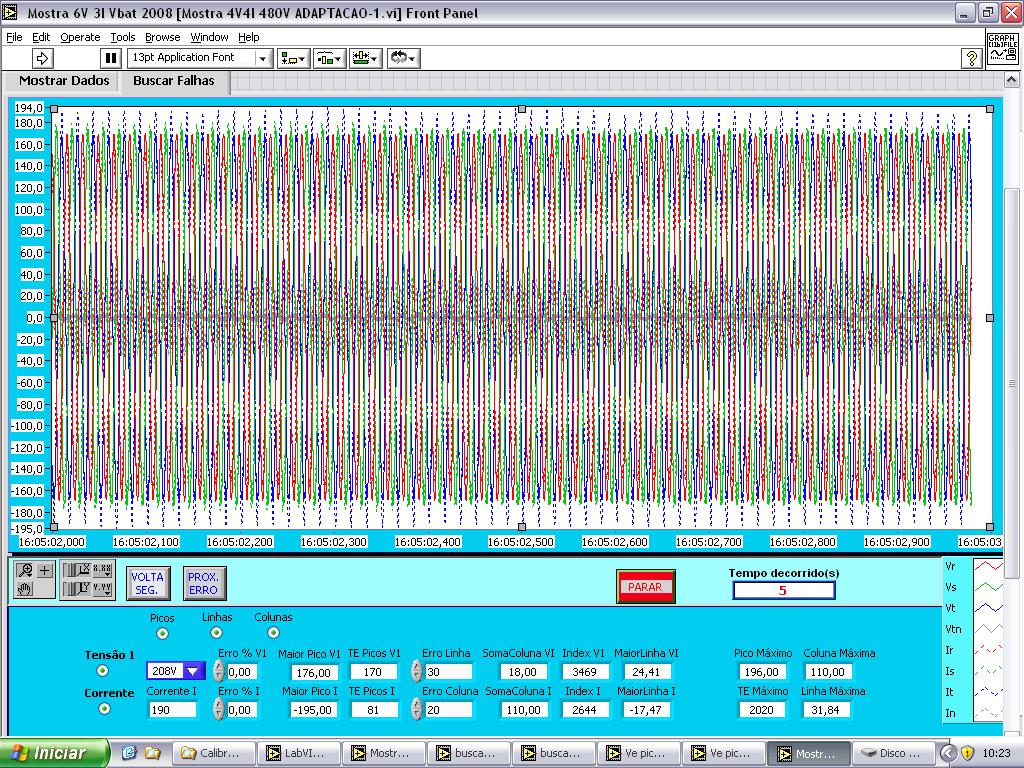The image size is (1024, 768).
Task: Click the Vr red plot legend sample
Action: (988, 566)
